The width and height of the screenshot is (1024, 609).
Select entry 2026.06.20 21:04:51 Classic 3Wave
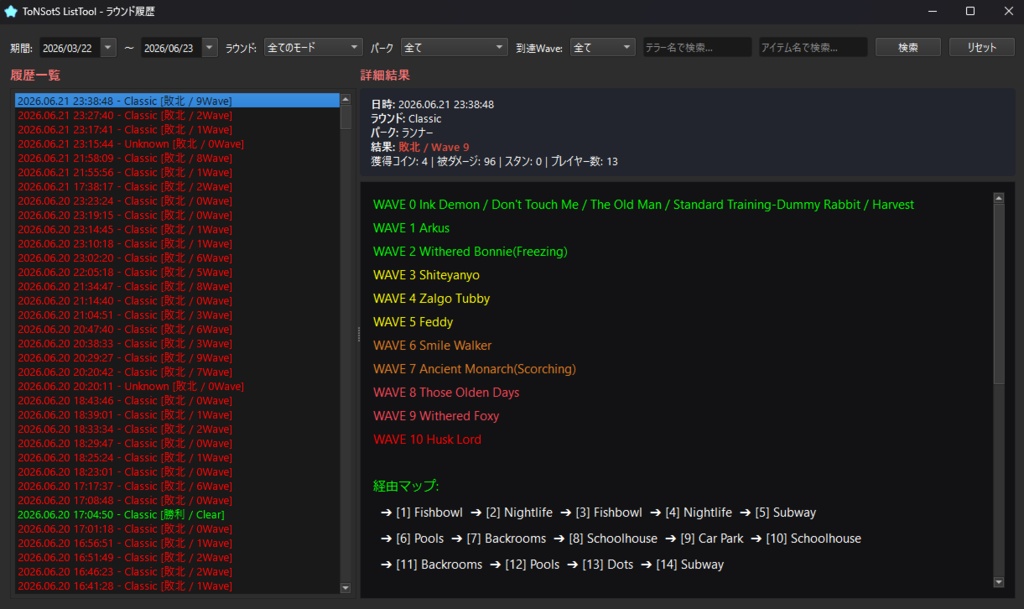[x=177, y=315]
